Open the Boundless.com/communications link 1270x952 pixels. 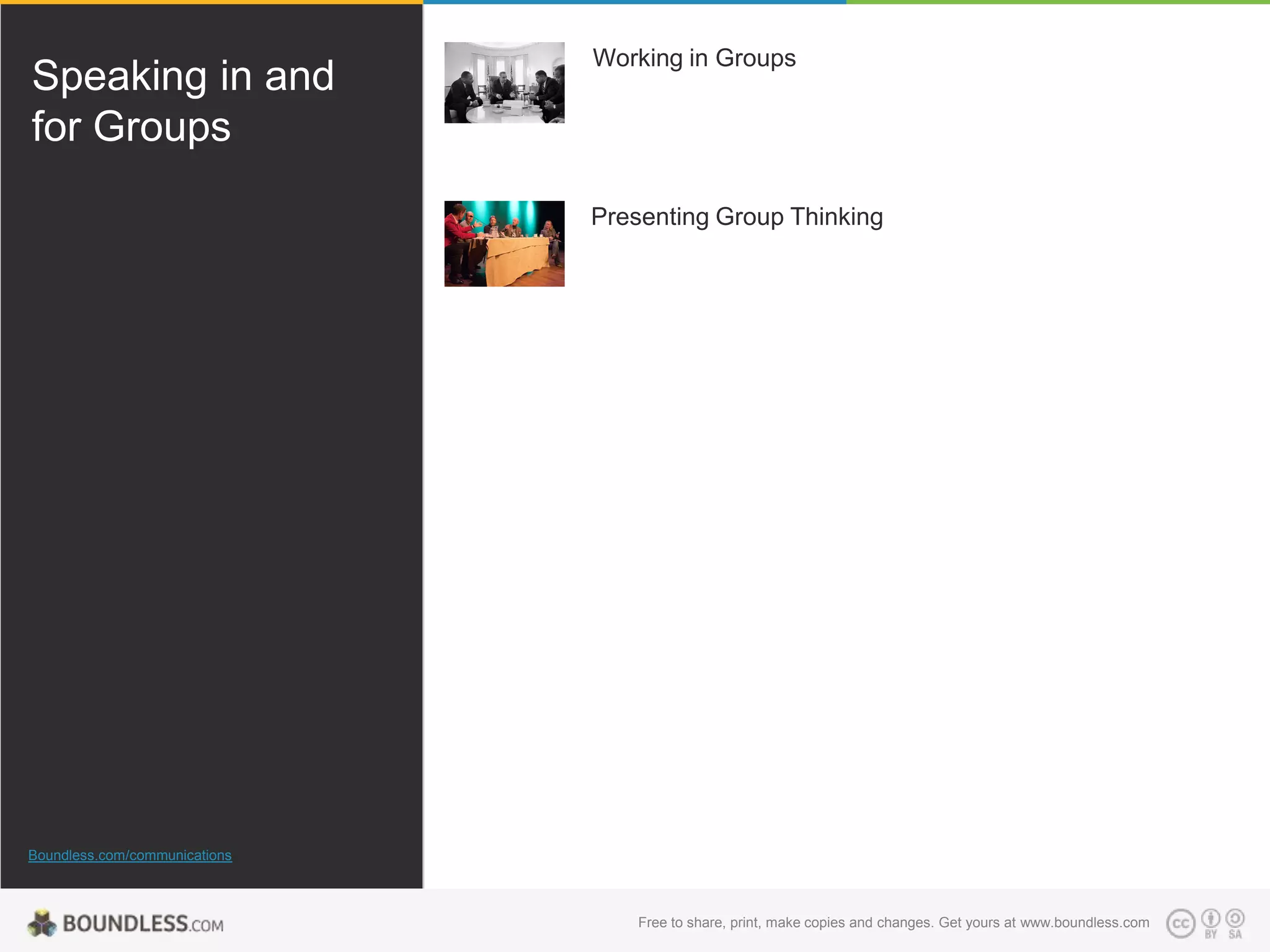coord(130,855)
